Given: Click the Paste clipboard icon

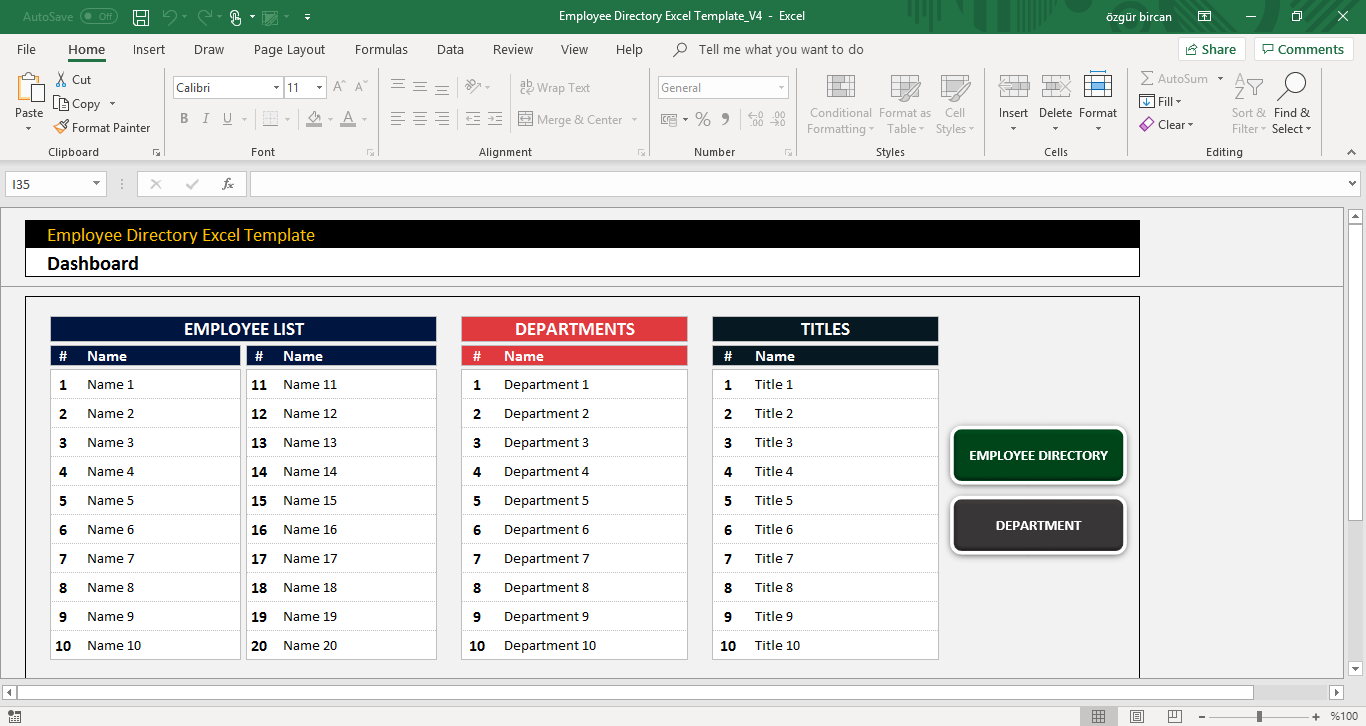Looking at the screenshot, I should click(30, 87).
